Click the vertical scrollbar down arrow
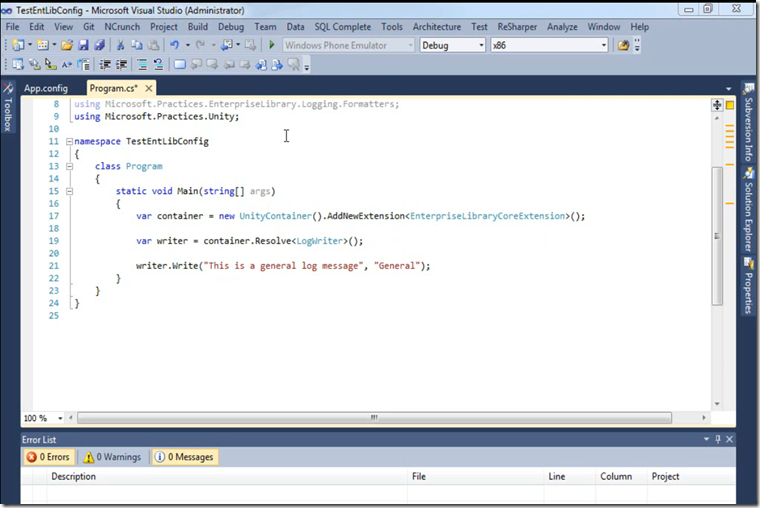This screenshot has height=508, width=760. [x=717, y=404]
